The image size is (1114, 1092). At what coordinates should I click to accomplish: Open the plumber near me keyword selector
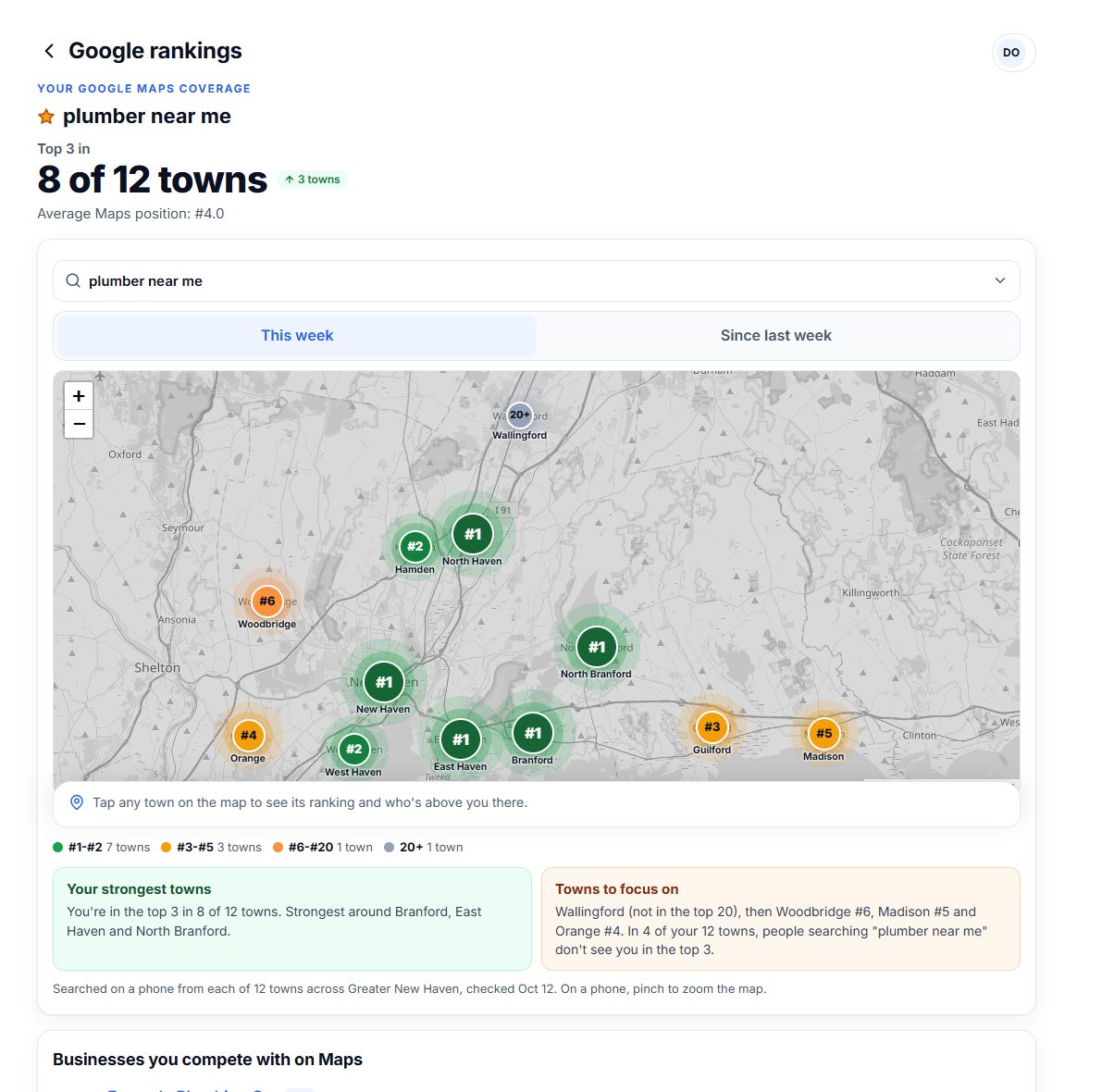pos(537,280)
